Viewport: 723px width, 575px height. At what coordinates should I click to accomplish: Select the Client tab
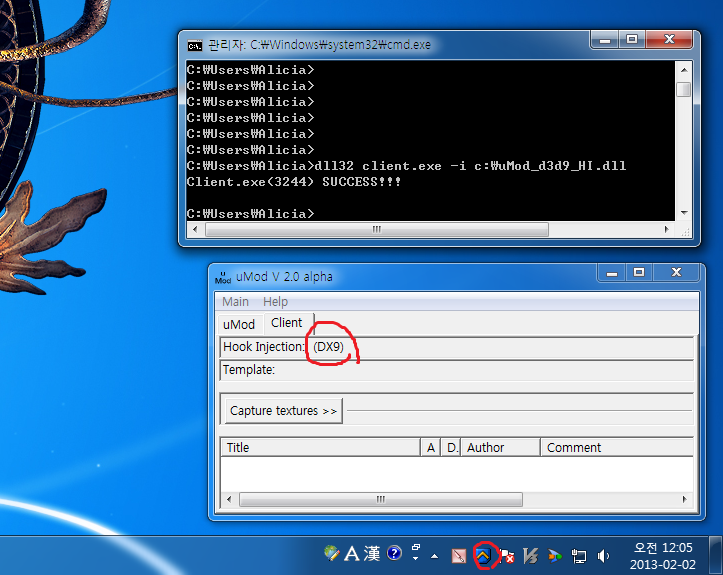[287, 323]
